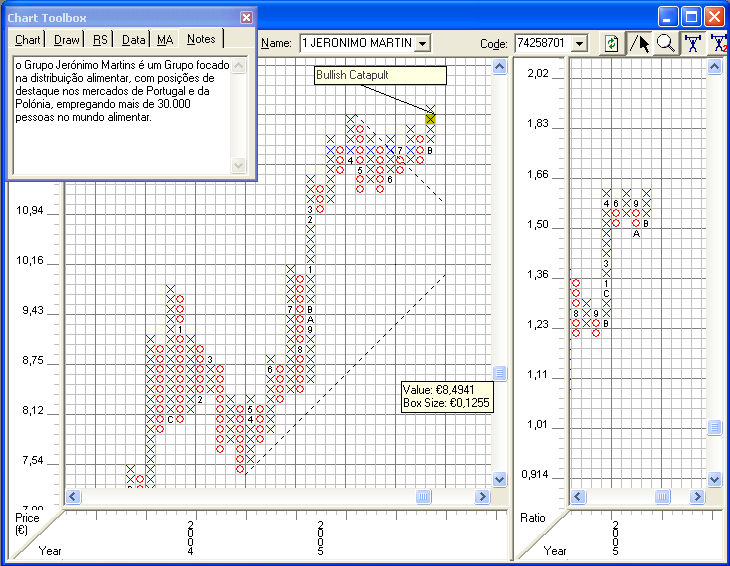The width and height of the screenshot is (730, 566).
Task: Activate the magnifying glass zoom tool
Action: pyautogui.click(x=666, y=43)
